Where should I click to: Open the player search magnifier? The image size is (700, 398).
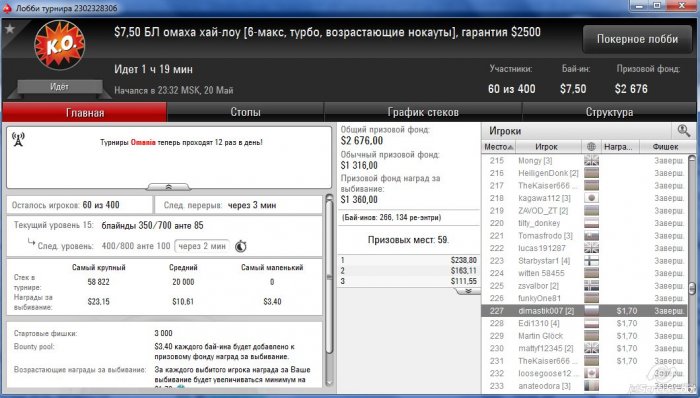[x=683, y=131]
